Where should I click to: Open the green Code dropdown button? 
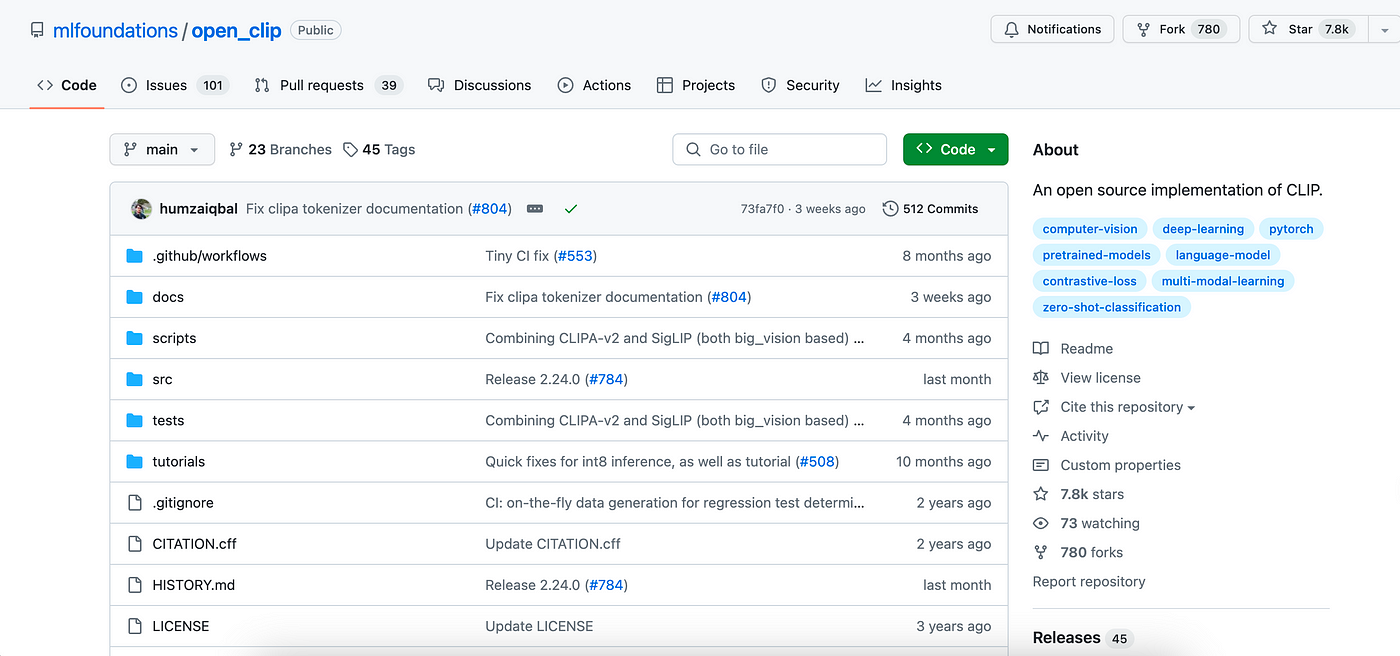(x=955, y=149)
